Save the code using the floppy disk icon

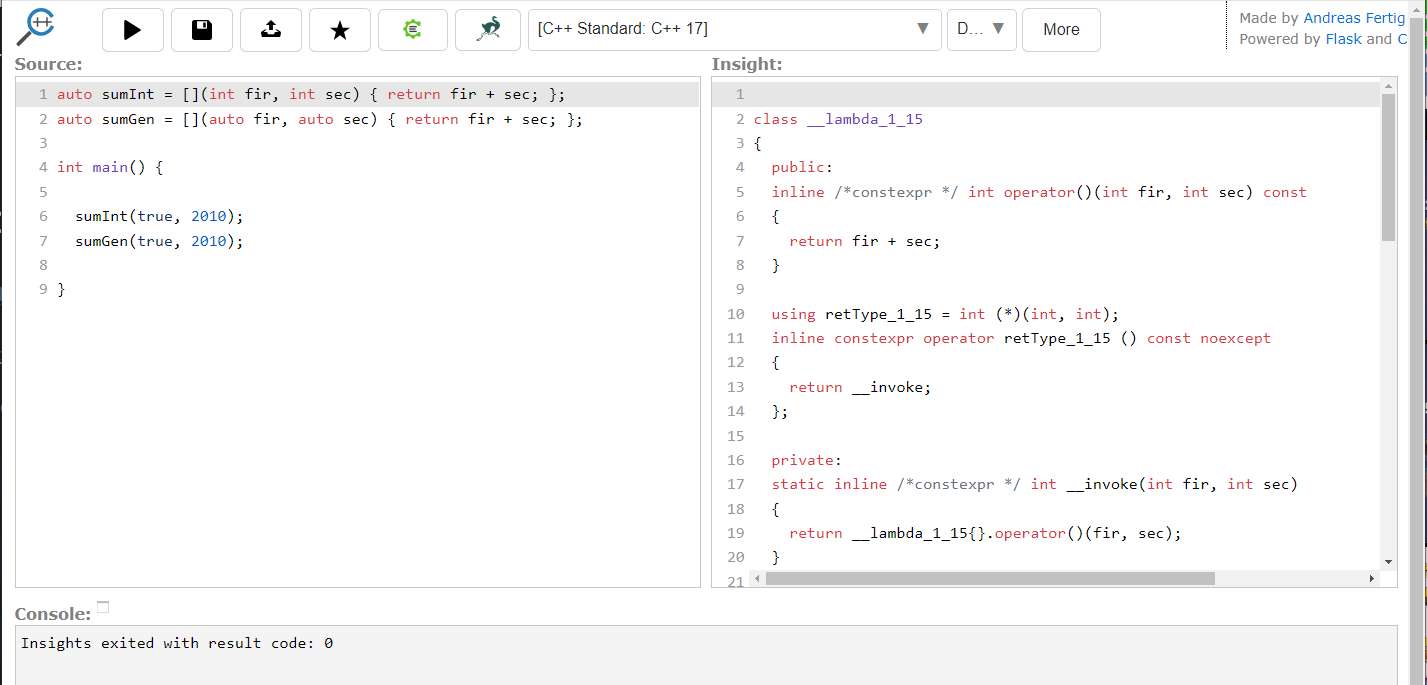[x=202, y=30]
